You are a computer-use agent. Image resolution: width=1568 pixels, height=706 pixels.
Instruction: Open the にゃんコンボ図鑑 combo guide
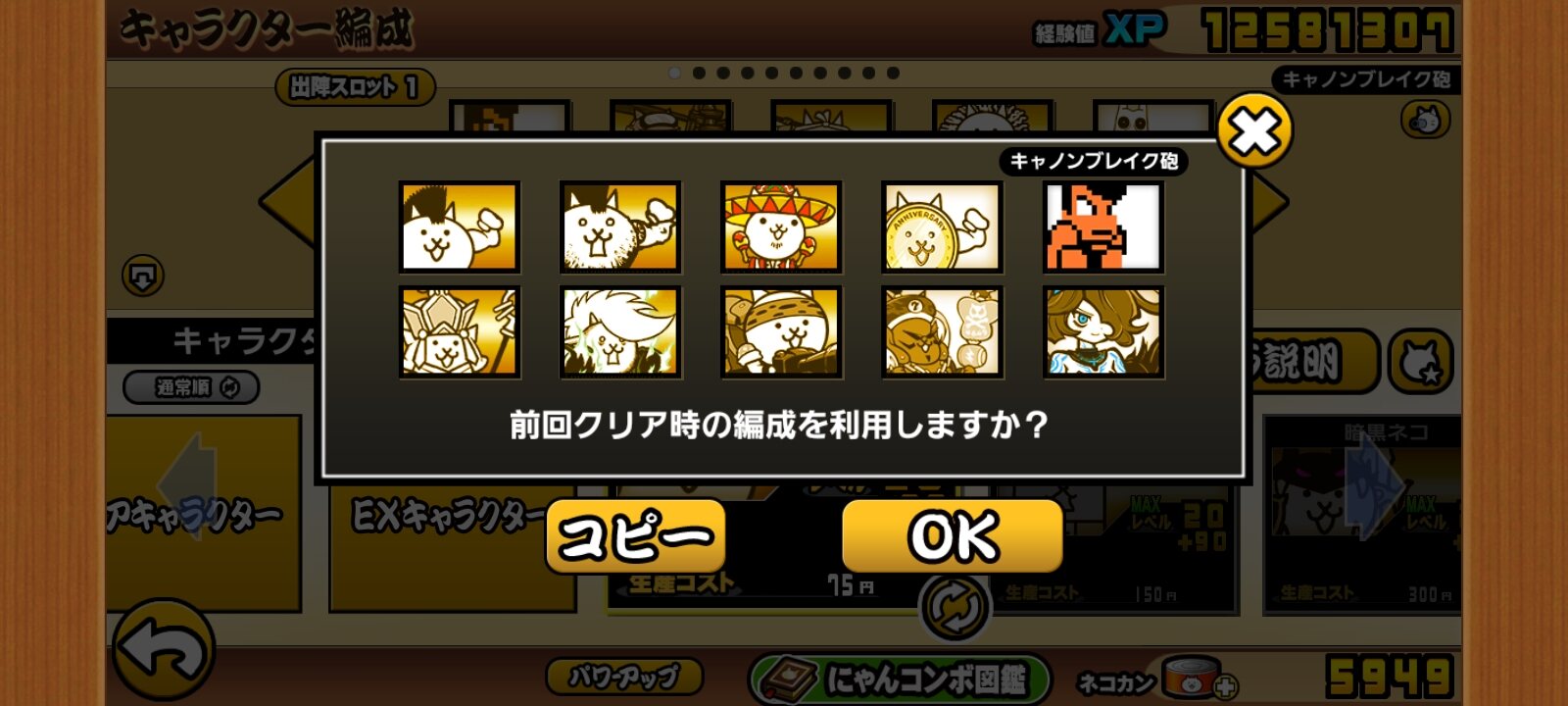[x=899, y=680]
